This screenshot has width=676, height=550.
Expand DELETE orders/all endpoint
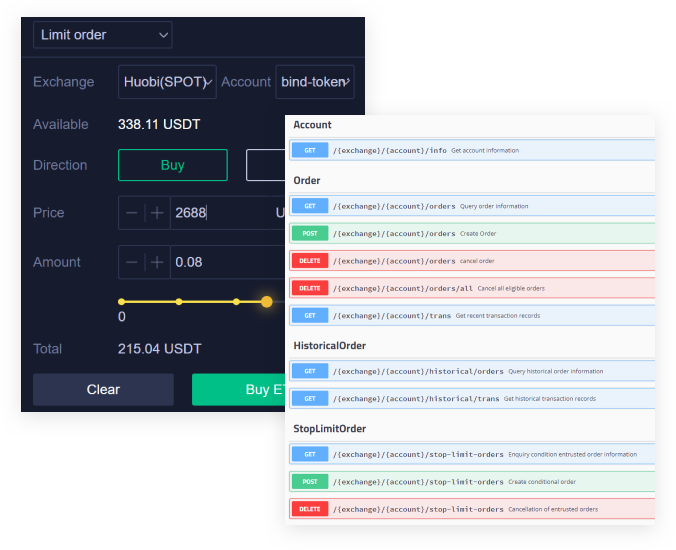(472, 288)
